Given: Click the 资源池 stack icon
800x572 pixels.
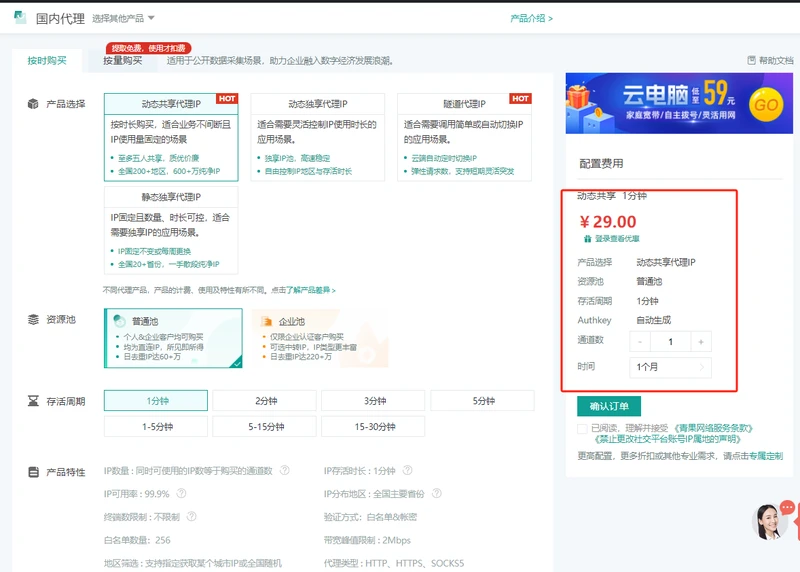Looking at the screenshot, I should click(33, 319).
